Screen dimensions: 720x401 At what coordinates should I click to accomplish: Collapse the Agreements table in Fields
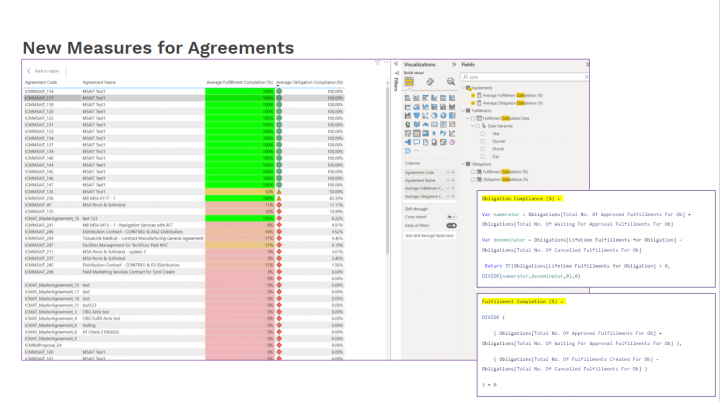(463, 88)
